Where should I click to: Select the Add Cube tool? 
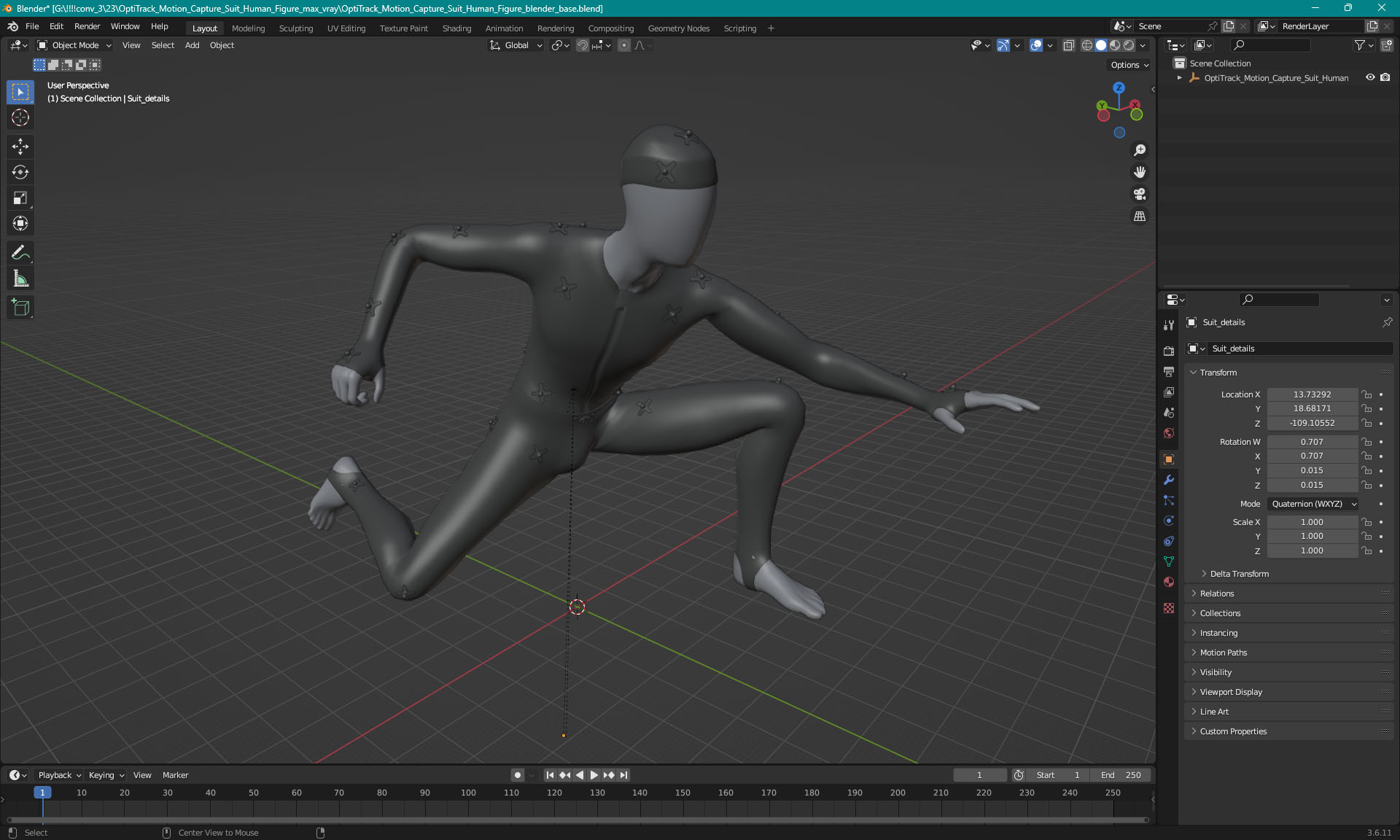point(20,308)
